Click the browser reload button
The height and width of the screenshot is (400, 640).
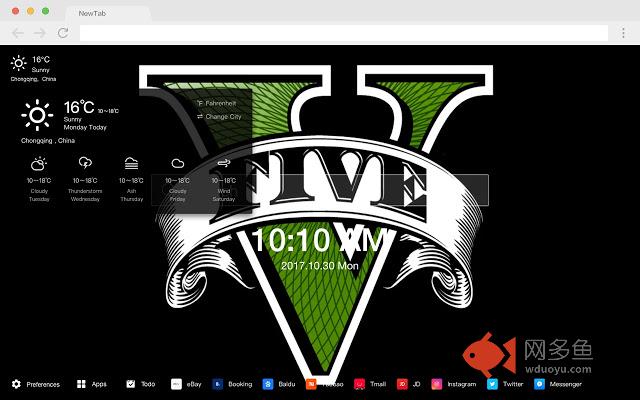point(63,33)
